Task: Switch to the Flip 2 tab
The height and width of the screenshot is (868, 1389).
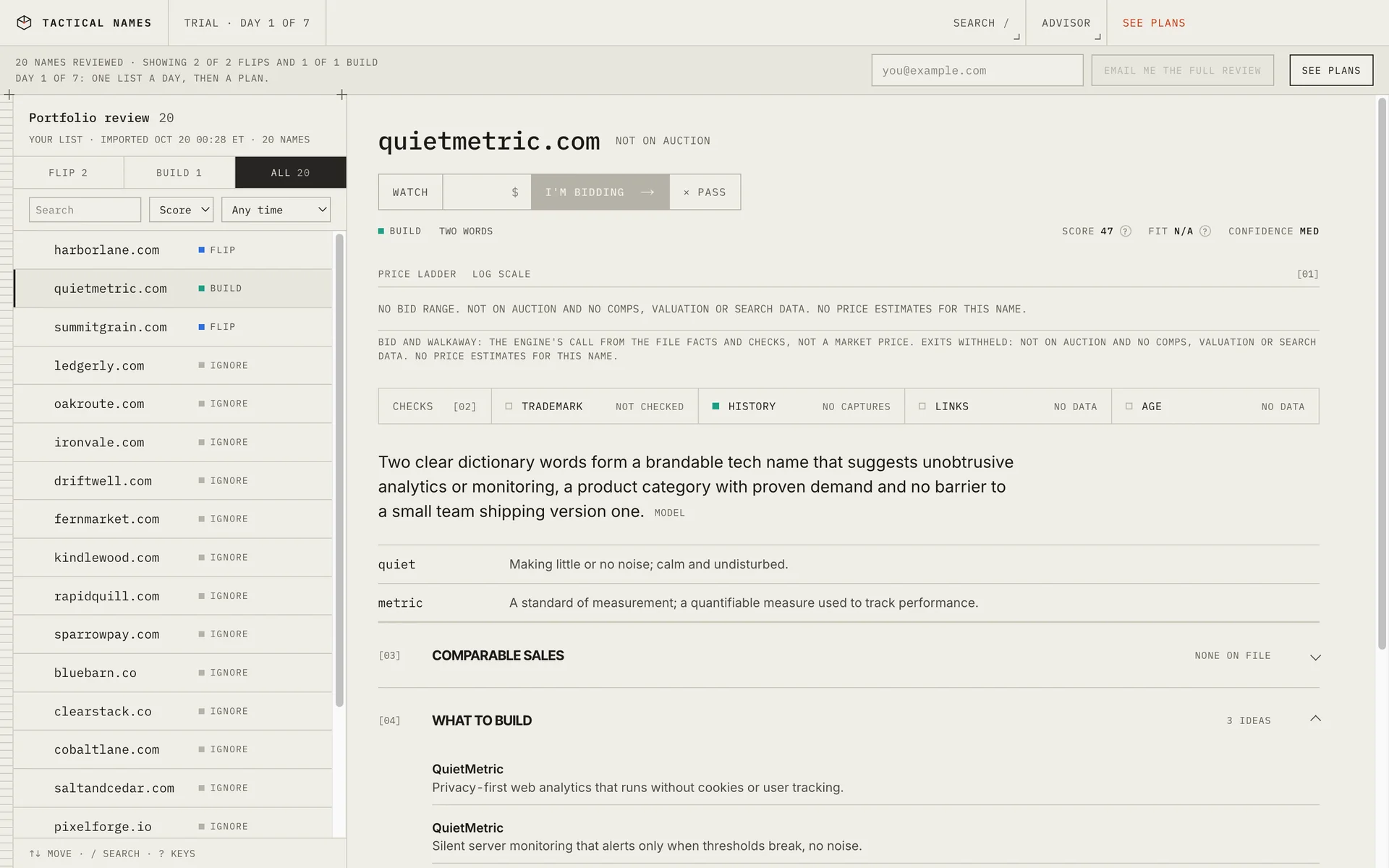Action: 69,173
